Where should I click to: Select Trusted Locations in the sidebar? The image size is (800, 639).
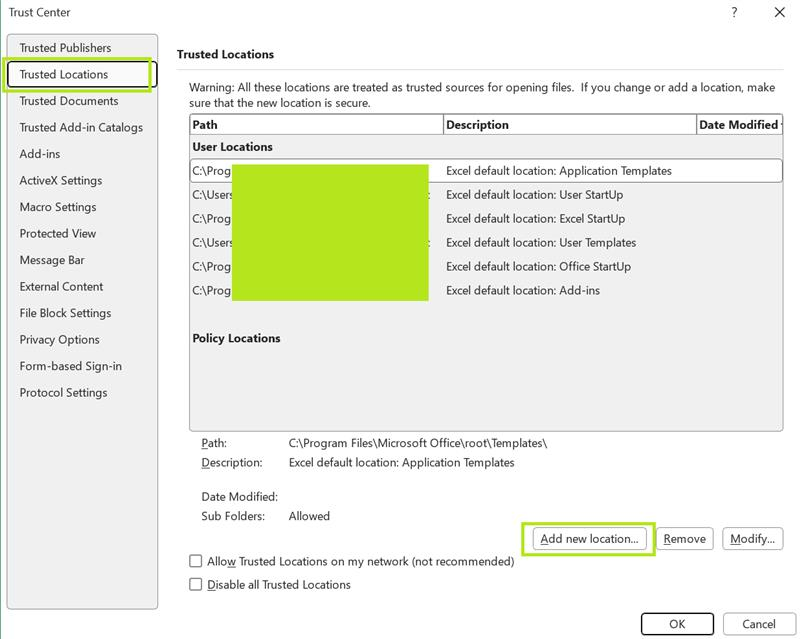(x=82, y=74)
